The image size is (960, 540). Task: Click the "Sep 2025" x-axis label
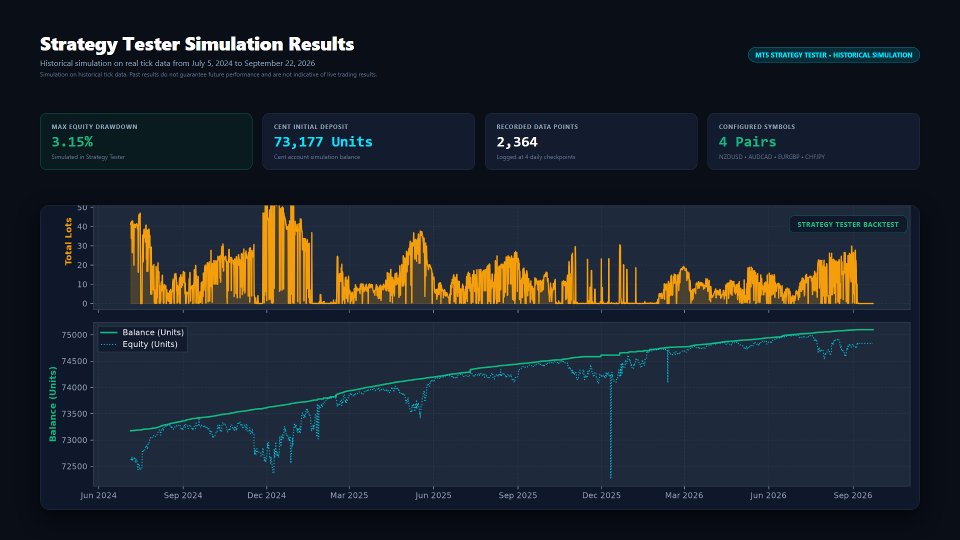[518, 495]
